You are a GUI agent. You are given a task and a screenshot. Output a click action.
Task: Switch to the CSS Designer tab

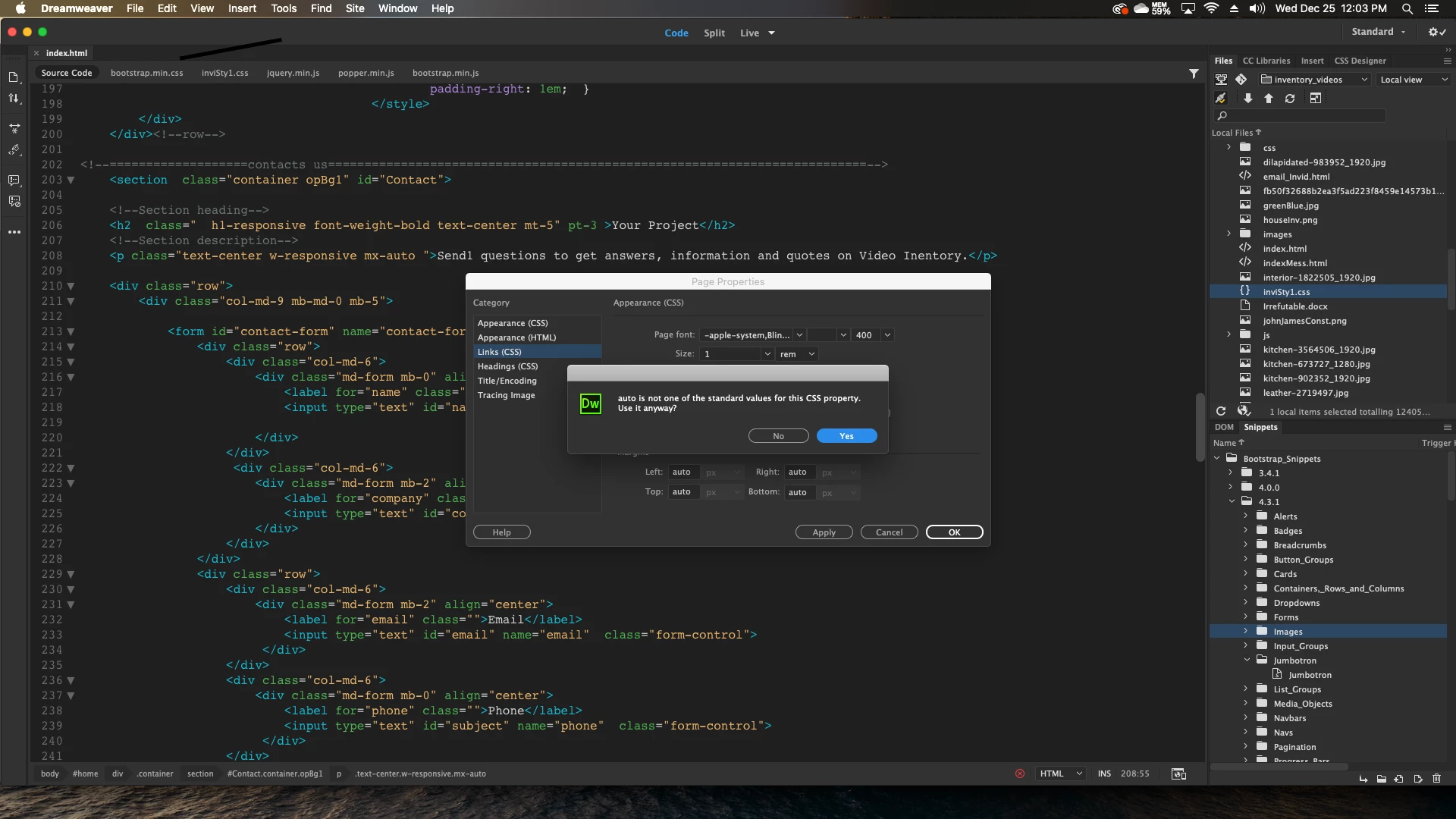(x=1360, y=61)
